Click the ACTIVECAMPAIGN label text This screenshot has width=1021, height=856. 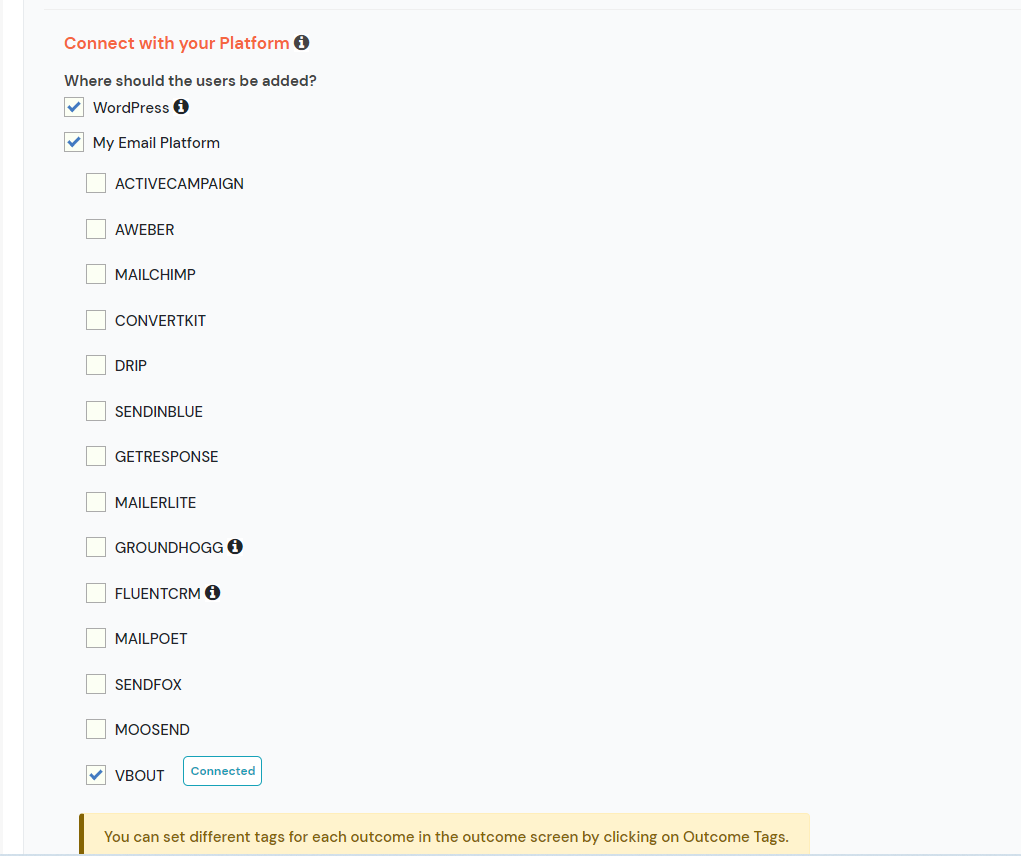(179, 184)
